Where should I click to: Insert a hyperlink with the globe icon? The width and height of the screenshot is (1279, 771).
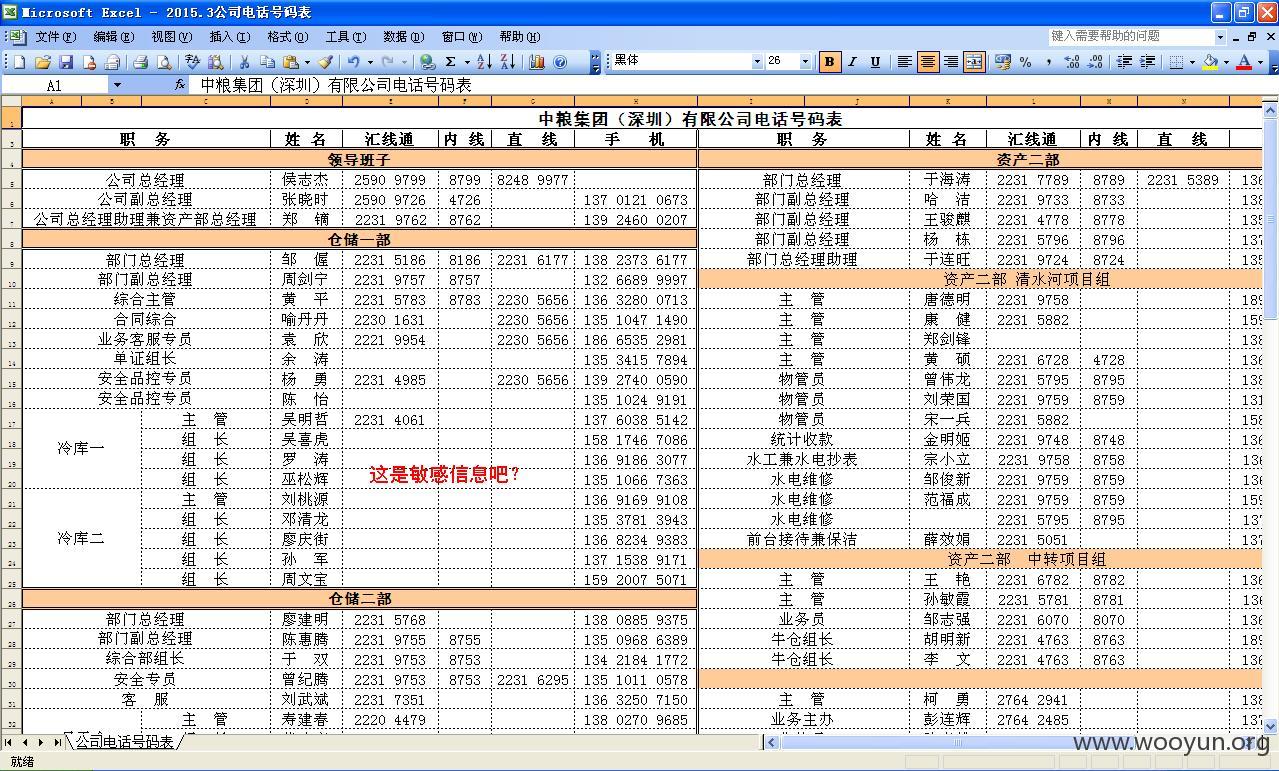point(427,62)
